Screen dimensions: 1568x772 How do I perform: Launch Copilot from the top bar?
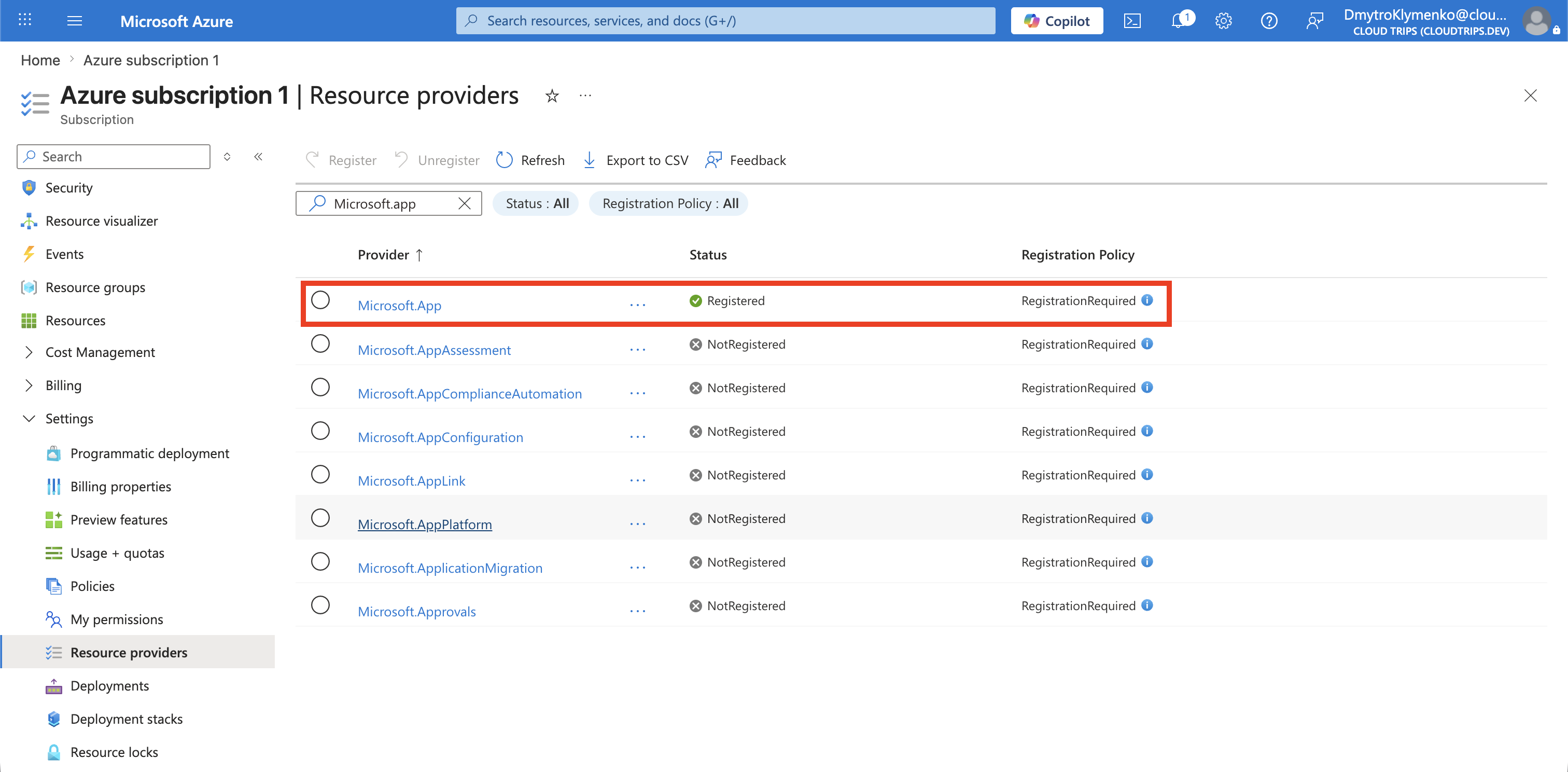pos(1057,21)
